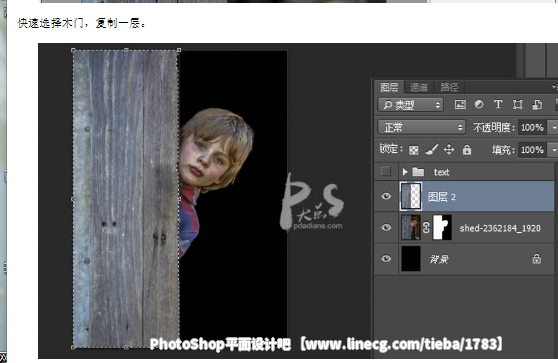The width and height of the screenshot is (558, 363).
Task: Click the 不透明度 label
Action: [494, 127]
